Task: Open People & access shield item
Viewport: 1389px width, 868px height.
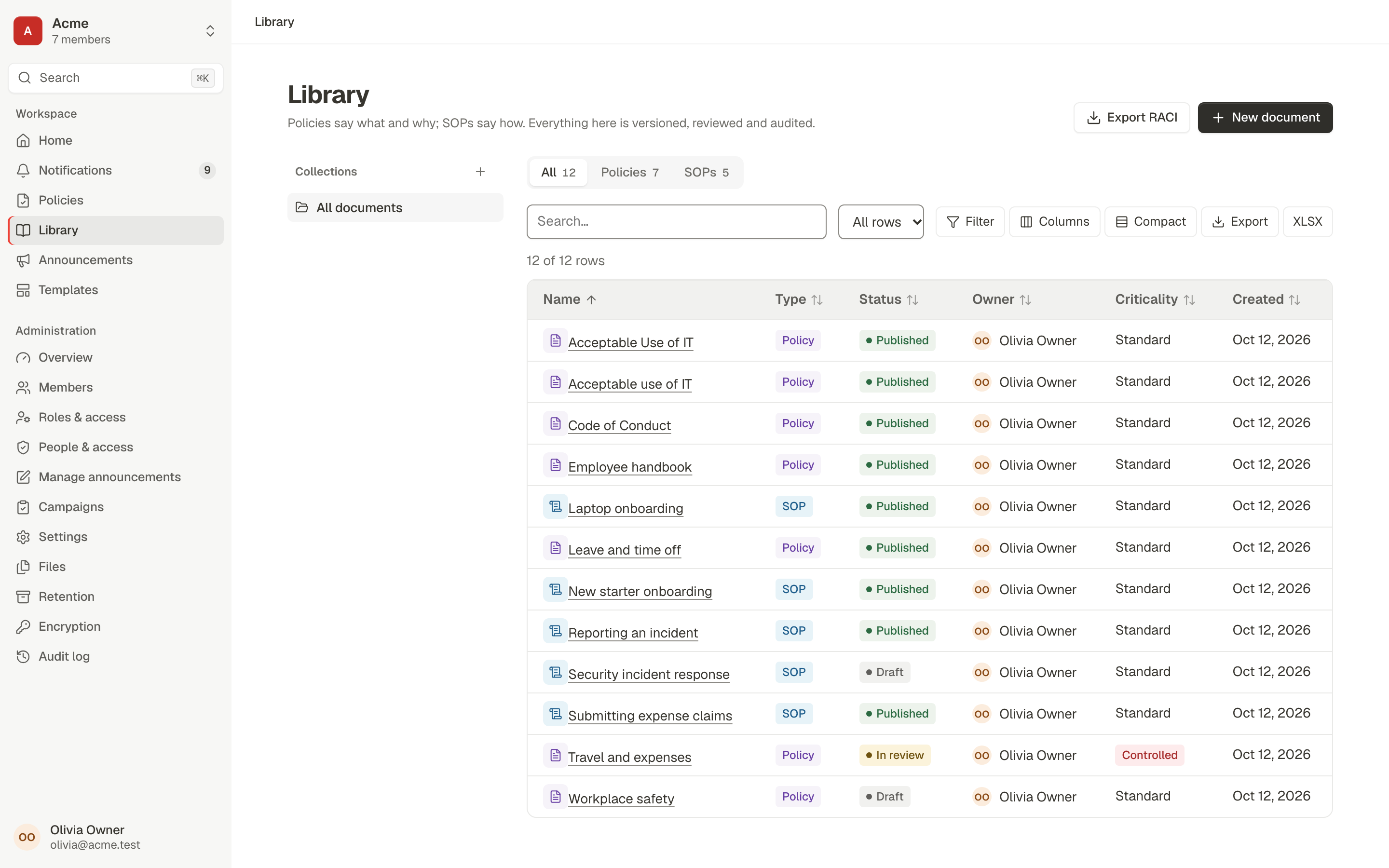Action: click(x=115, y=447)
